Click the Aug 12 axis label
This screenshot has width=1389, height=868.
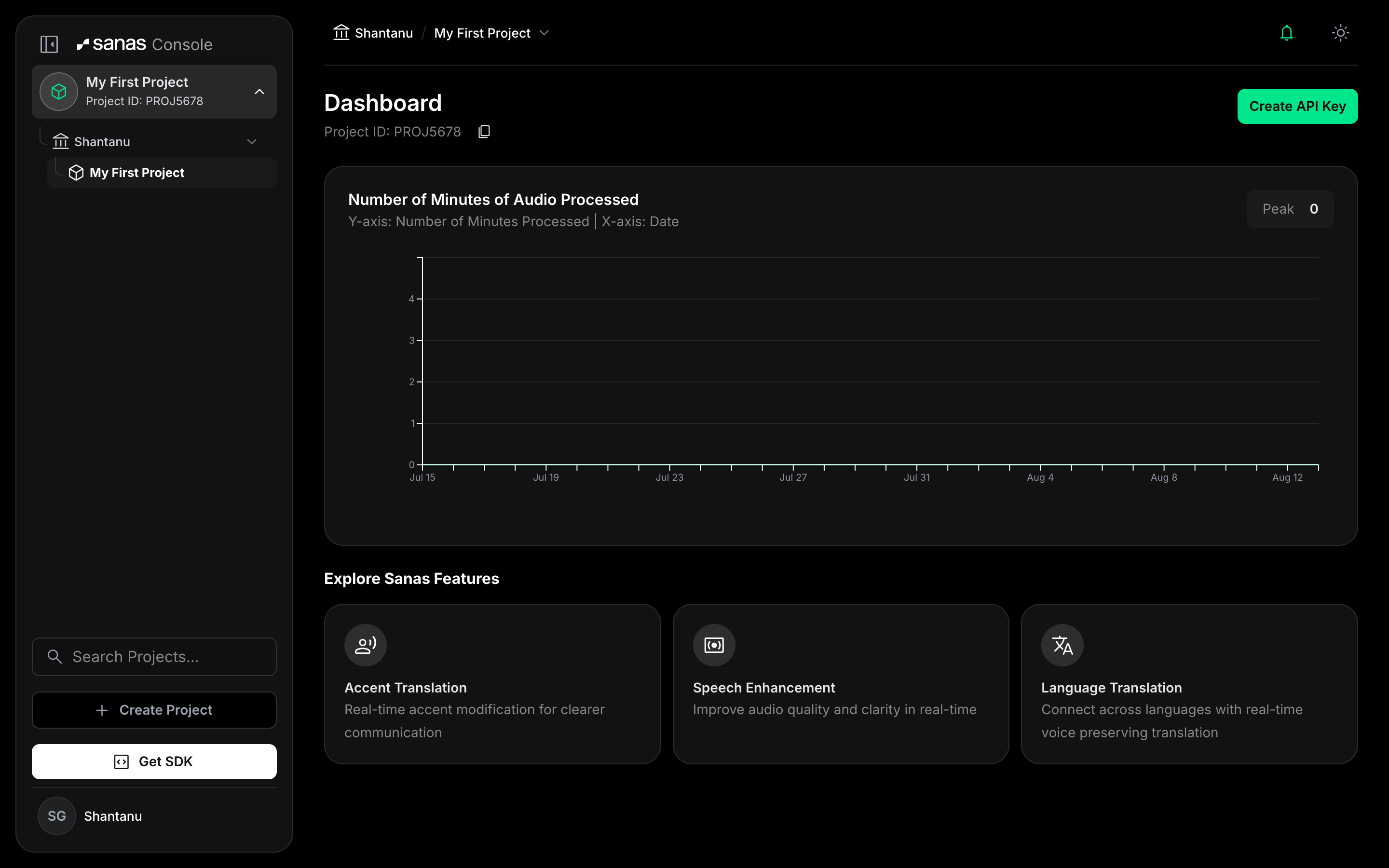pyautogui.click(x=1287, y=477)
